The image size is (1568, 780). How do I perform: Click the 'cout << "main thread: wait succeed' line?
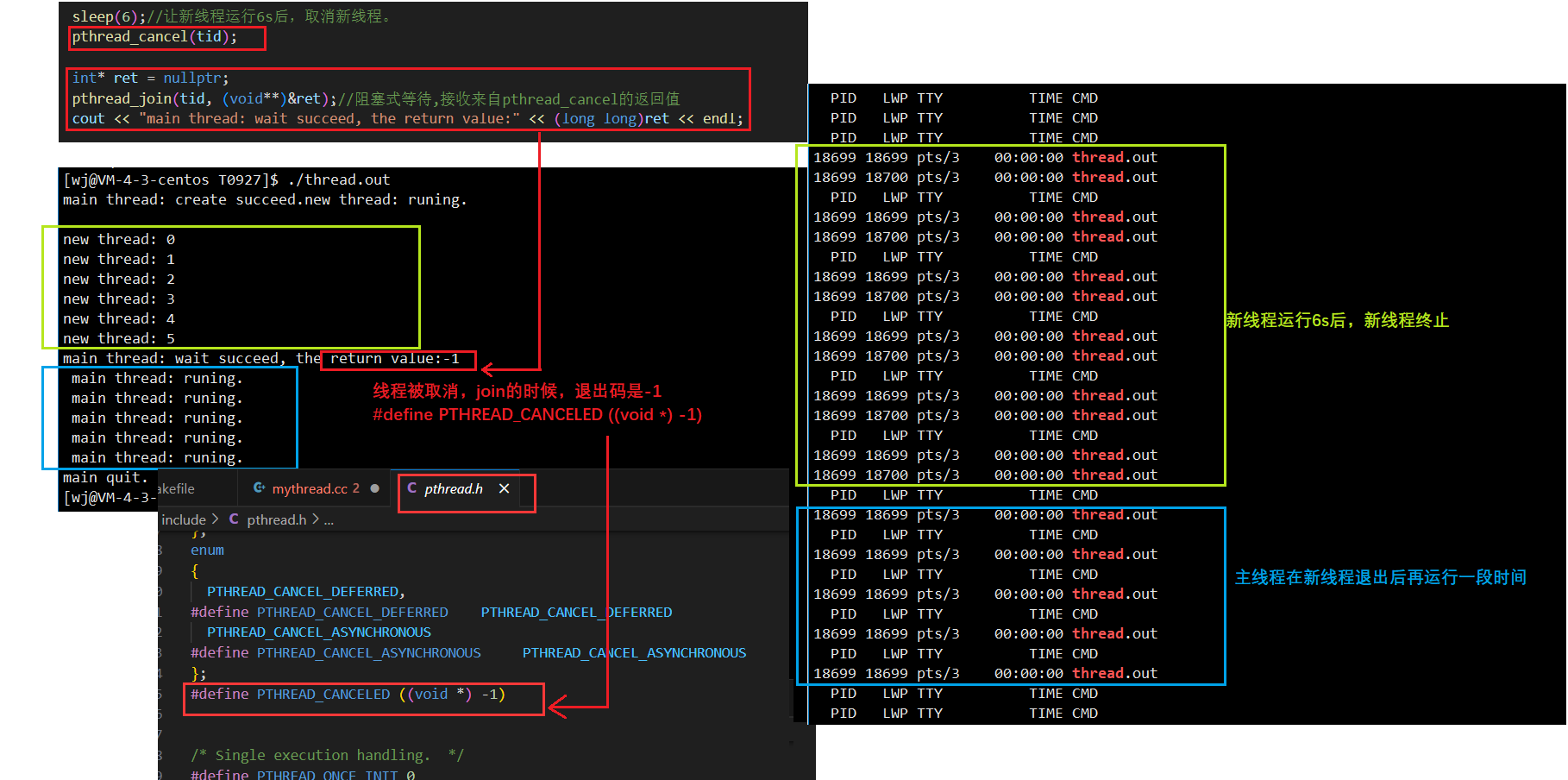[x=407, y=119]
